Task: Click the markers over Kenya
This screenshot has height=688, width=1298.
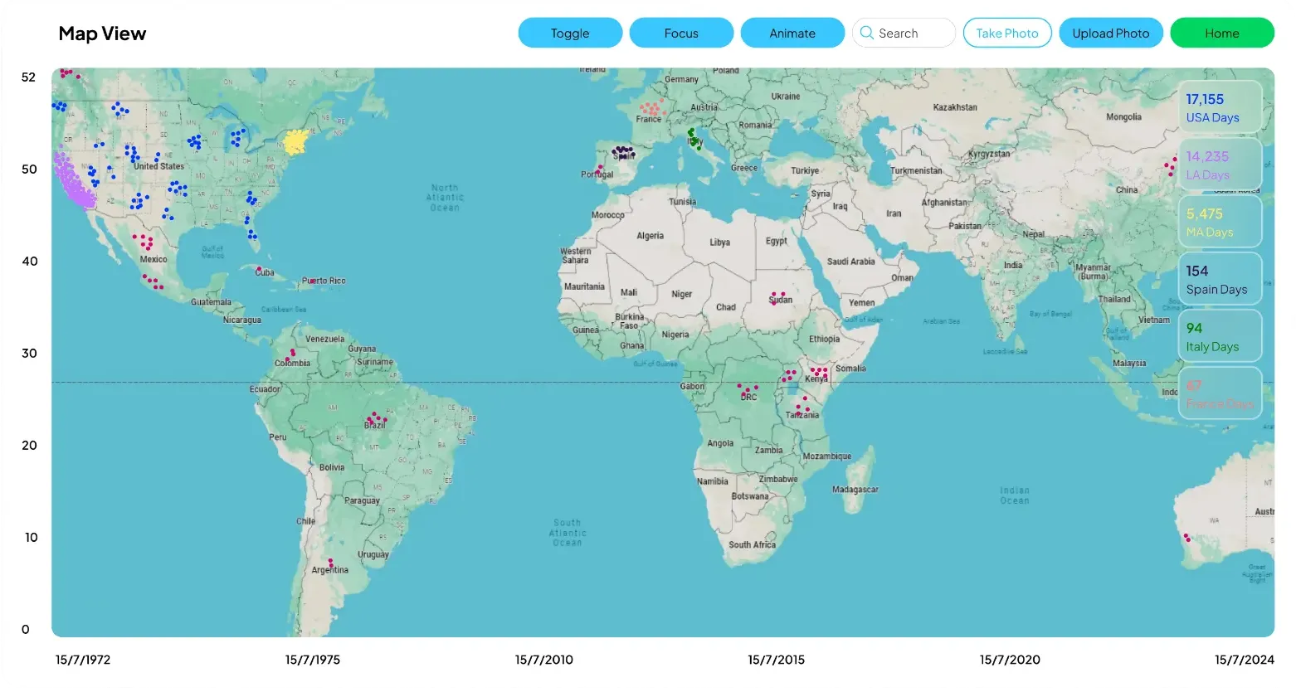Action: click(x=819, y=372)
